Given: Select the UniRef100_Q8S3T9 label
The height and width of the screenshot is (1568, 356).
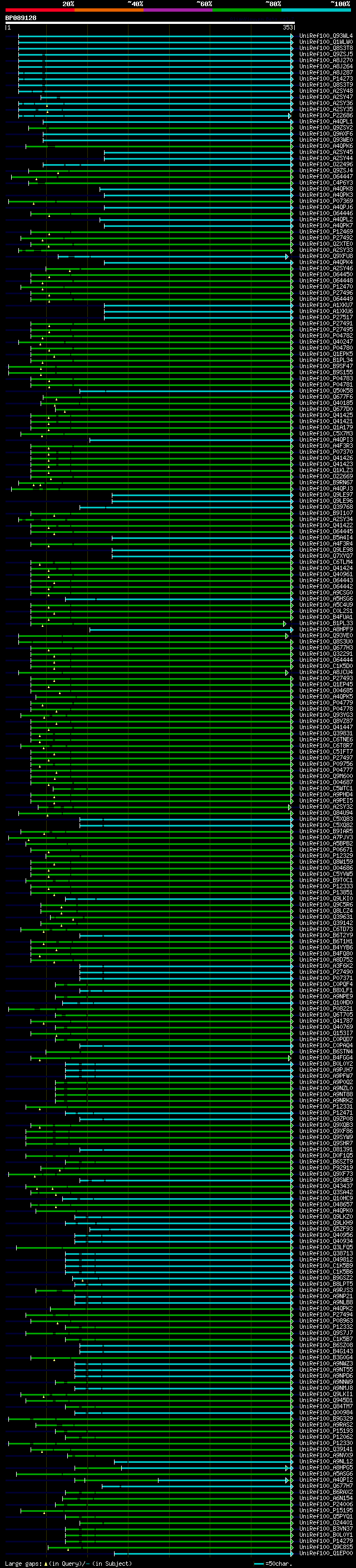Looking at the screenshot, I should point(325,85).
